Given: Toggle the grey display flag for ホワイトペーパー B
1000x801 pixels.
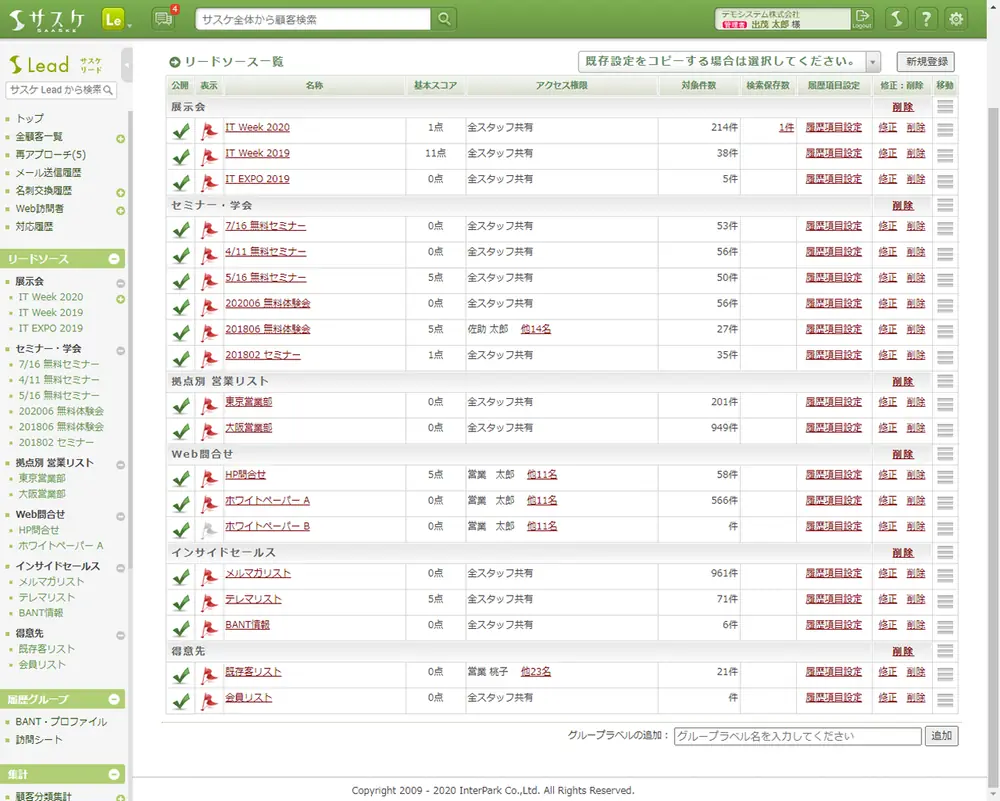Looking at the screenshot, I should [208, 529].
